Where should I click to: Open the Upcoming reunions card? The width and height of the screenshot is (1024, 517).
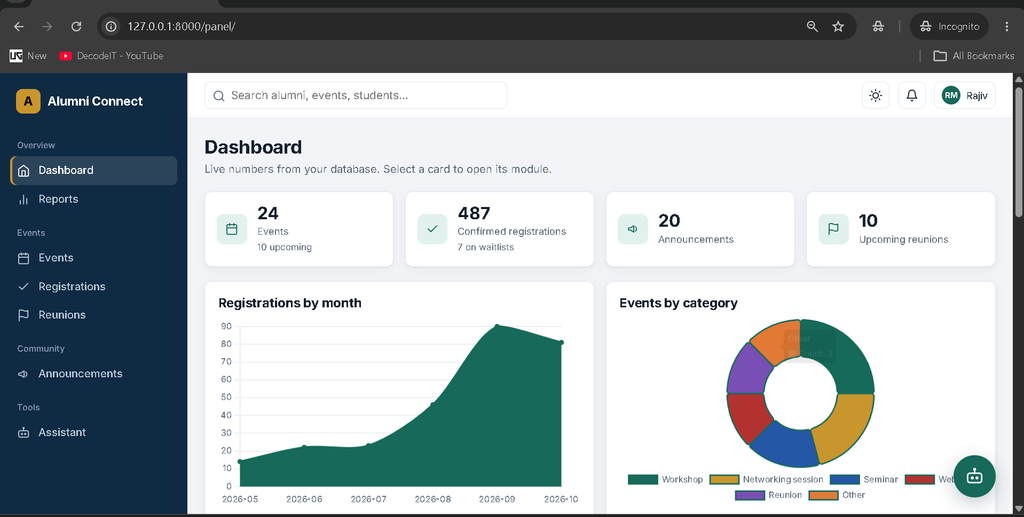(901, 229)
